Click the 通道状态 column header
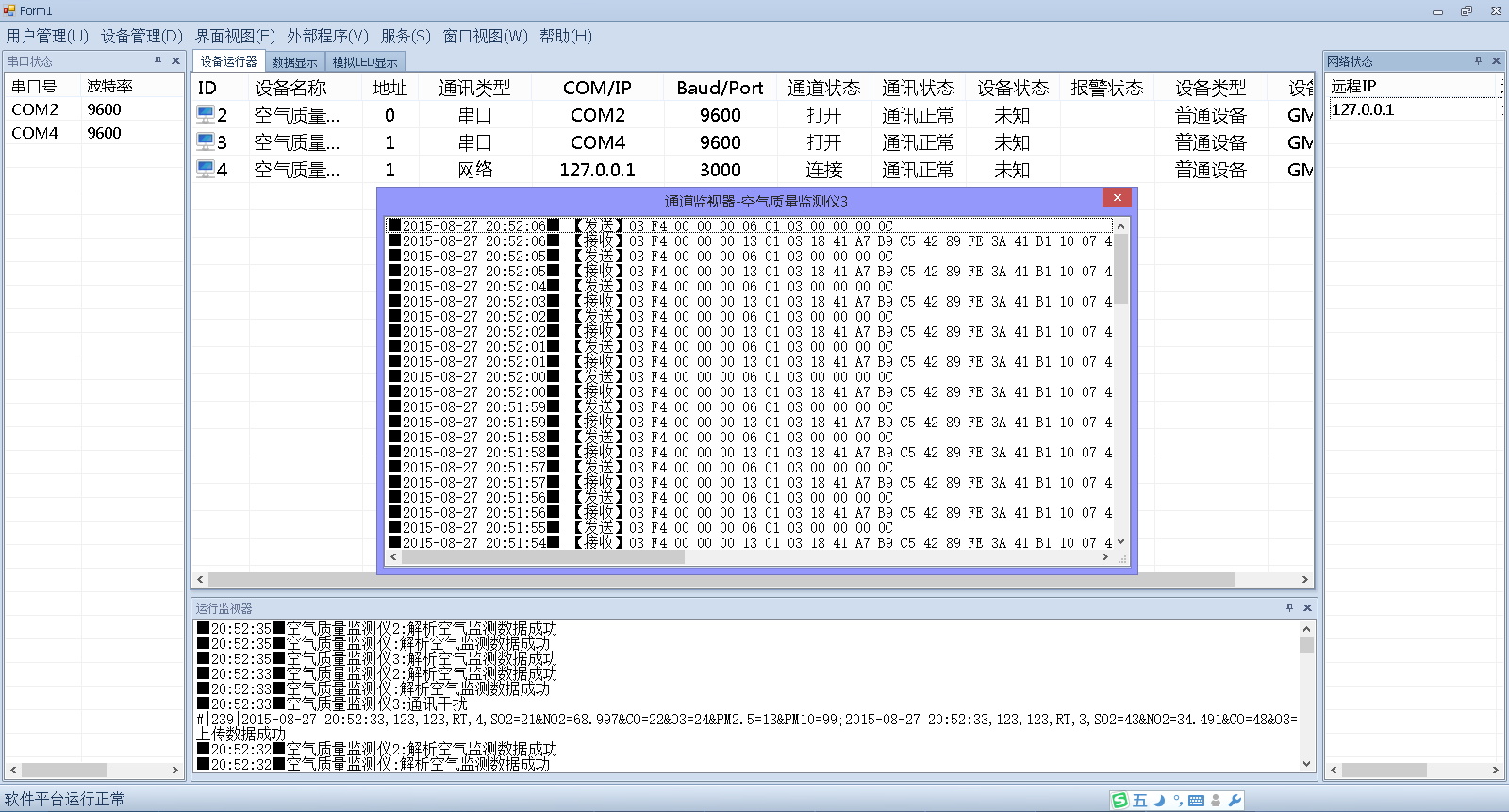The width and height of the screenshot is (1509, 812). tap(823, 88)
